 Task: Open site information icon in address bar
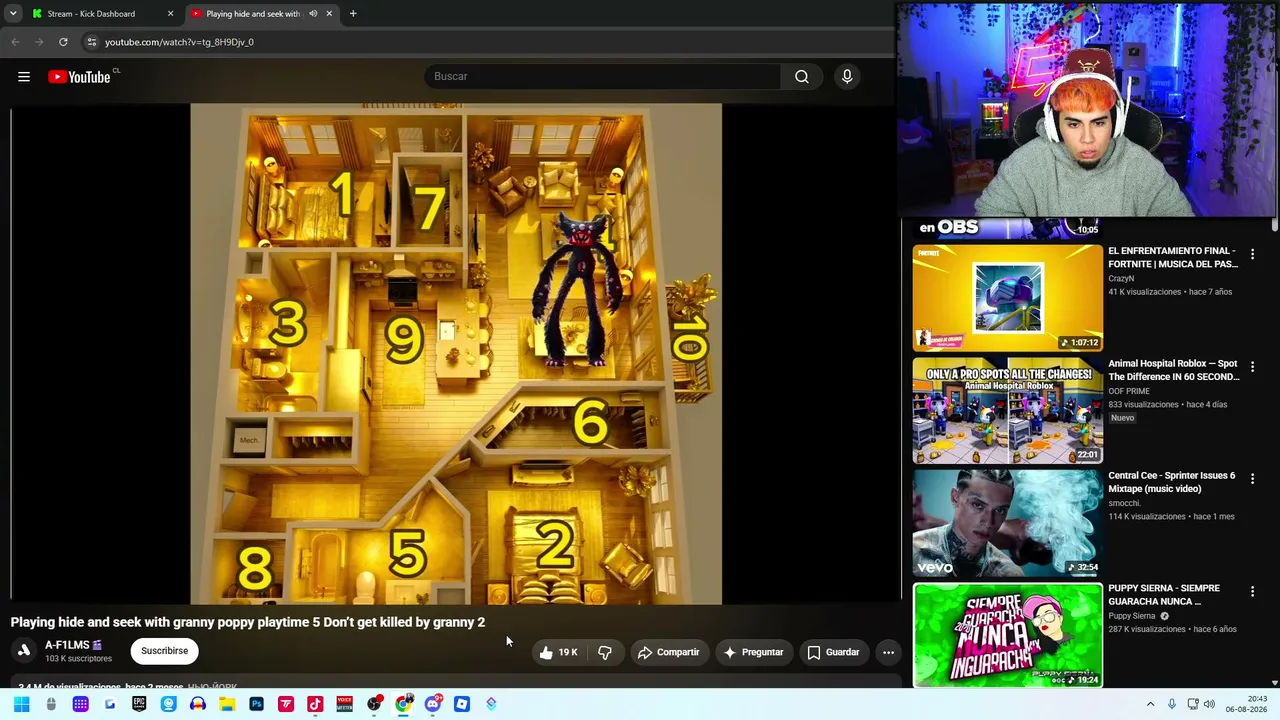tap(91, 42)
